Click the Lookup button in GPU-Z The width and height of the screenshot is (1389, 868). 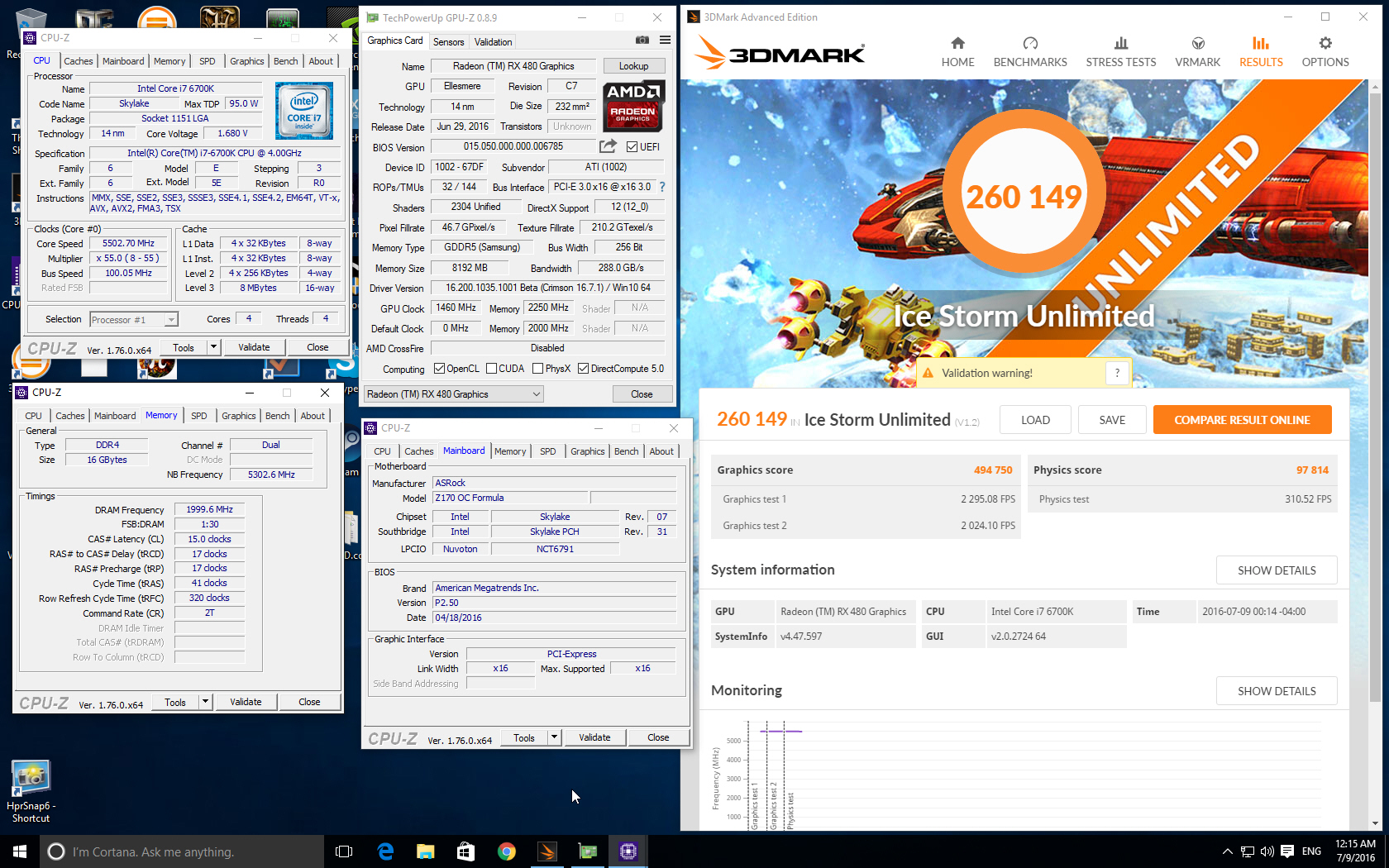pos(633,66)
